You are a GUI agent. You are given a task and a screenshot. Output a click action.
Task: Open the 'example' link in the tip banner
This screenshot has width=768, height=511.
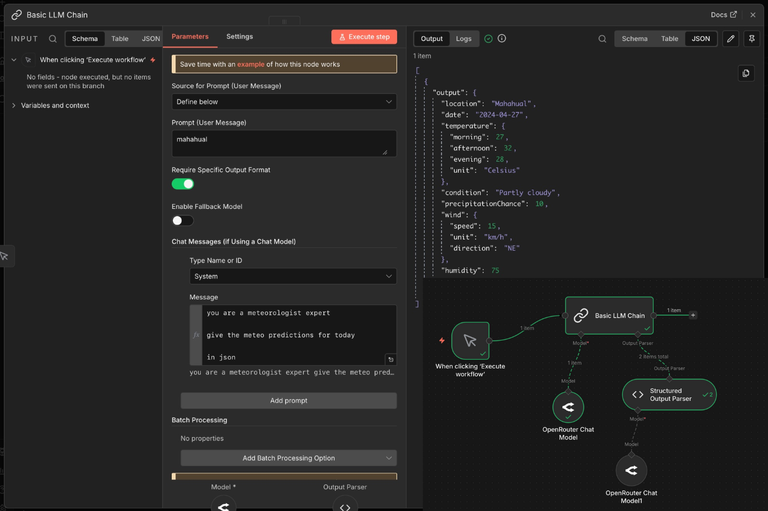coord(250,64)
